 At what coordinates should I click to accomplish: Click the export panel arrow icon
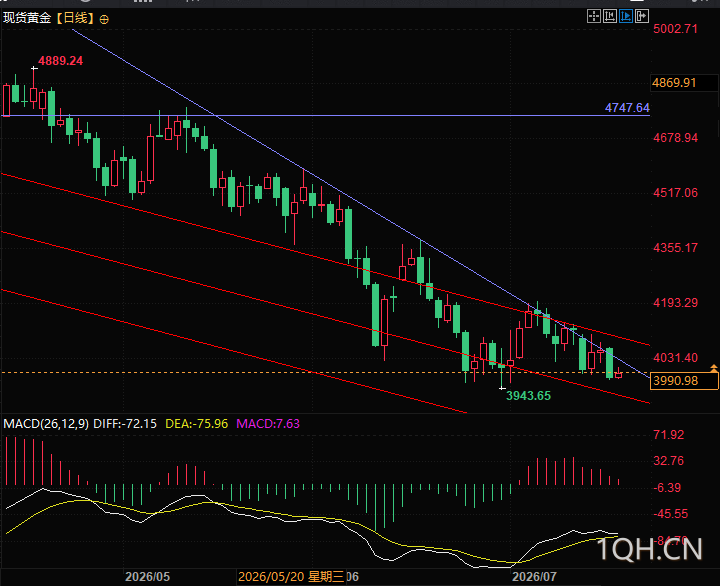(x=642, y=17)
